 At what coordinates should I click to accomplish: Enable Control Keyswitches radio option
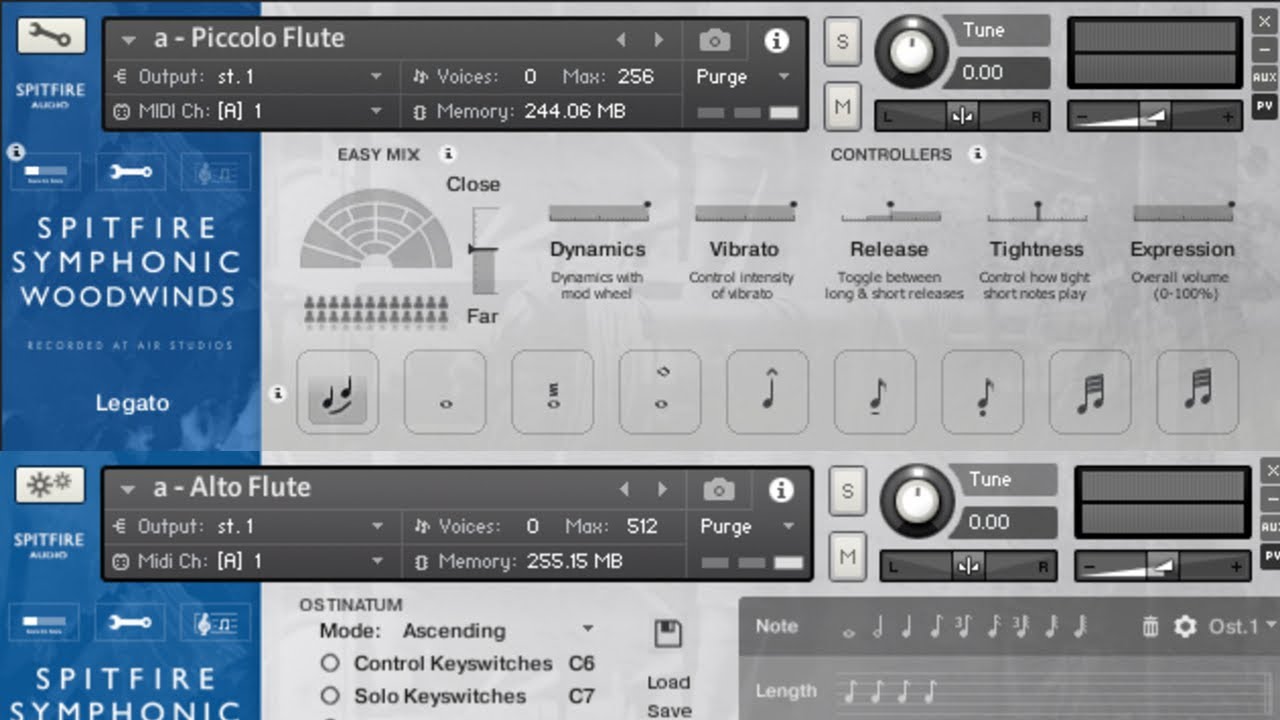(329, 663)
